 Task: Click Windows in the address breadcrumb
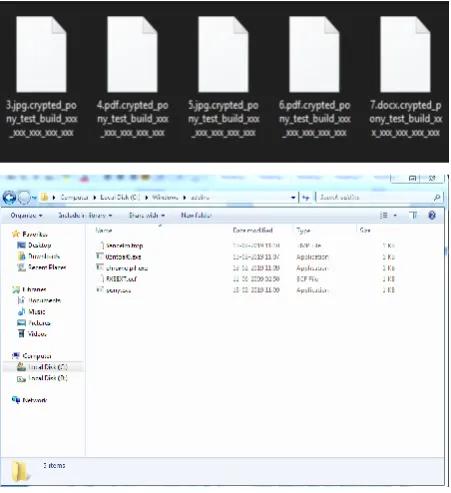click(165, 198)
